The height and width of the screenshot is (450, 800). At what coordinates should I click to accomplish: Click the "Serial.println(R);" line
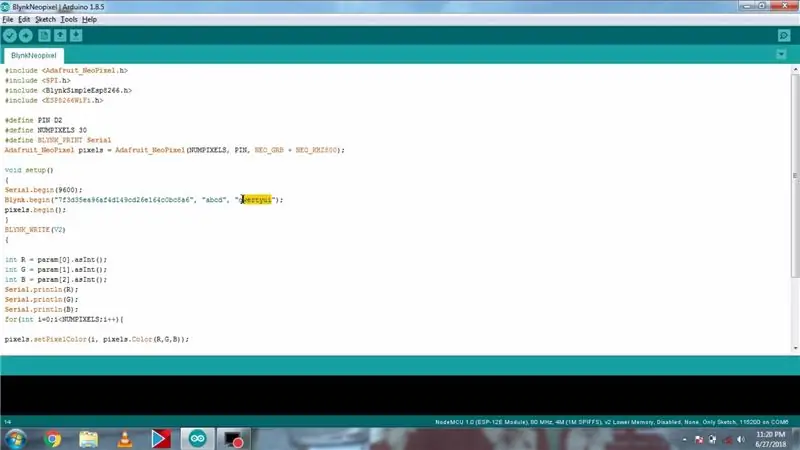[x=41, y=289]
